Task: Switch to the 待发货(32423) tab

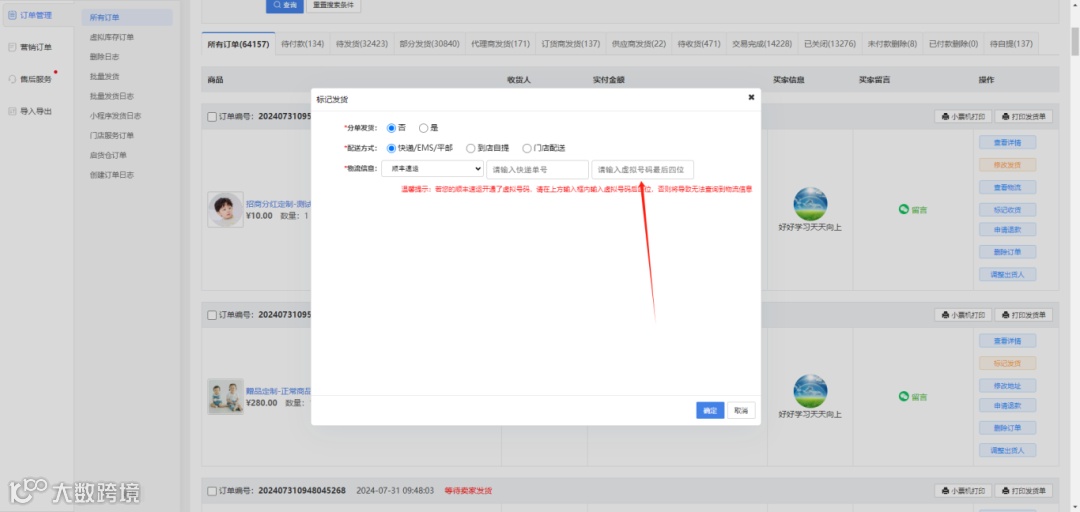Action: (362, 43)
